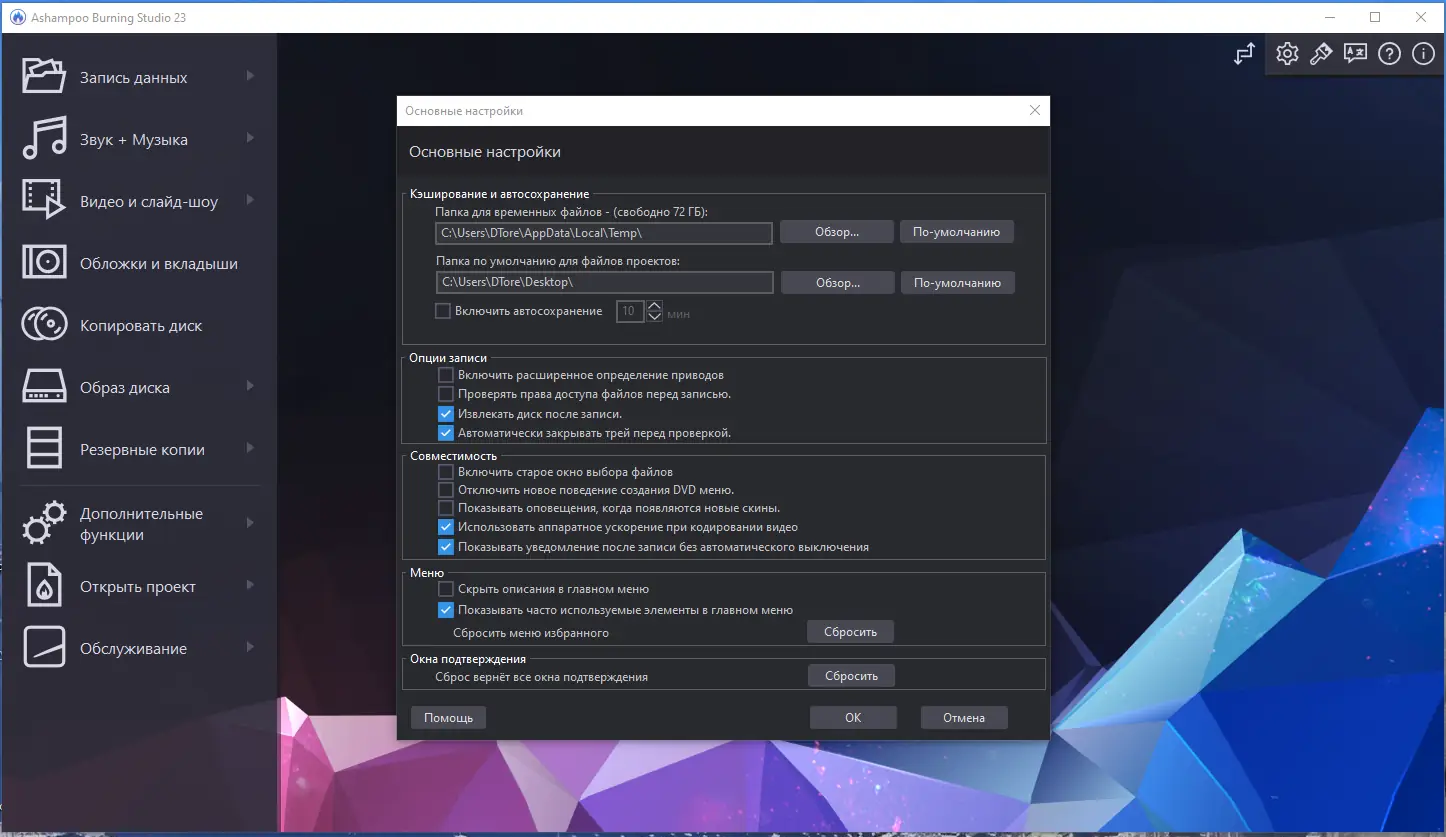Click the autosave minutes input field
Image resolution: width=1446 pixels, height=837 pixels.
tap(631, 311)
